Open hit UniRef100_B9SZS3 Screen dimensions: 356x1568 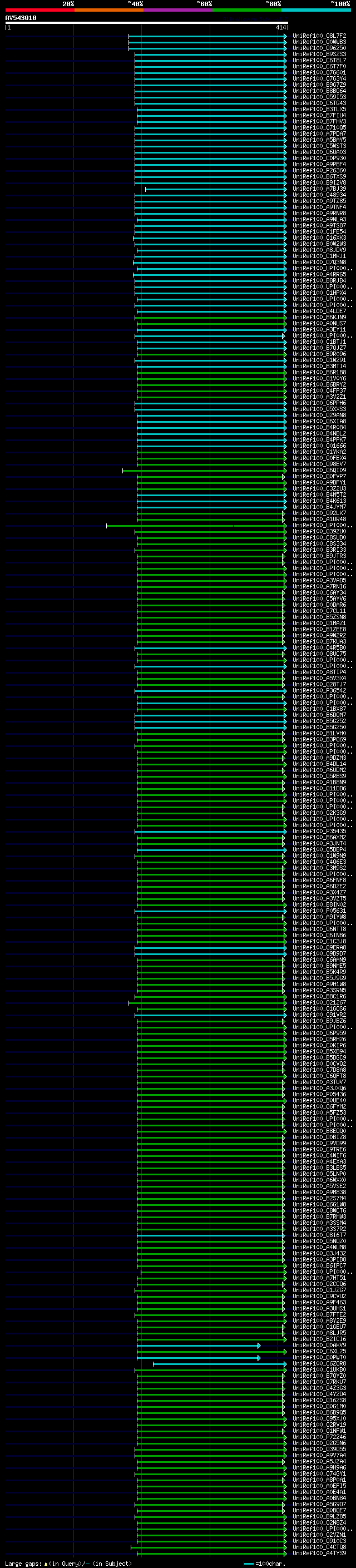[x=319, y=54]
